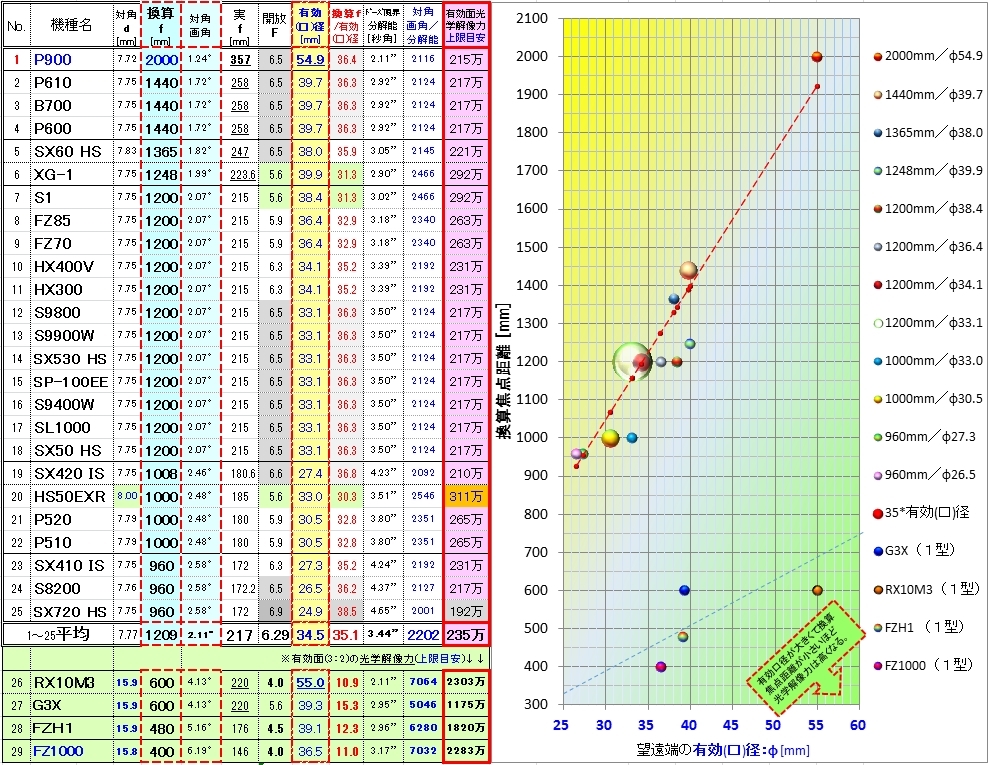Select the horizontal axis title 望遠端の有効(口)径
This screenshot has height=765, width=989.
tap(723, 749)
